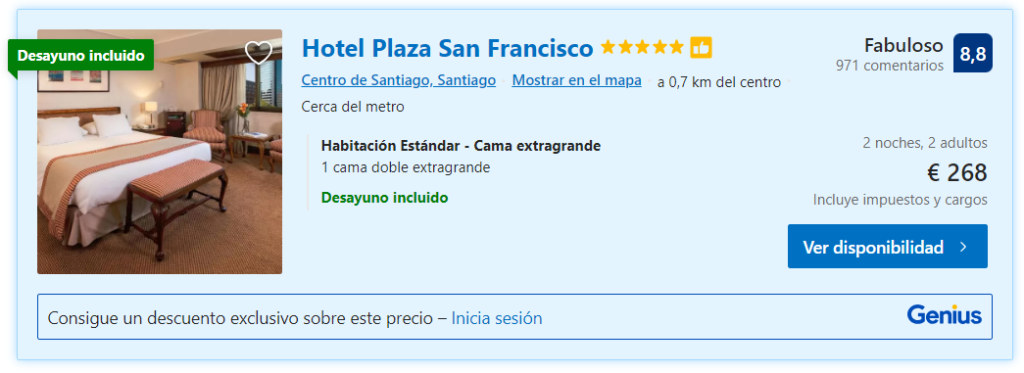The image size is (1024, 373).
Task: Click the € 268 price
Action: coord(957,172)
